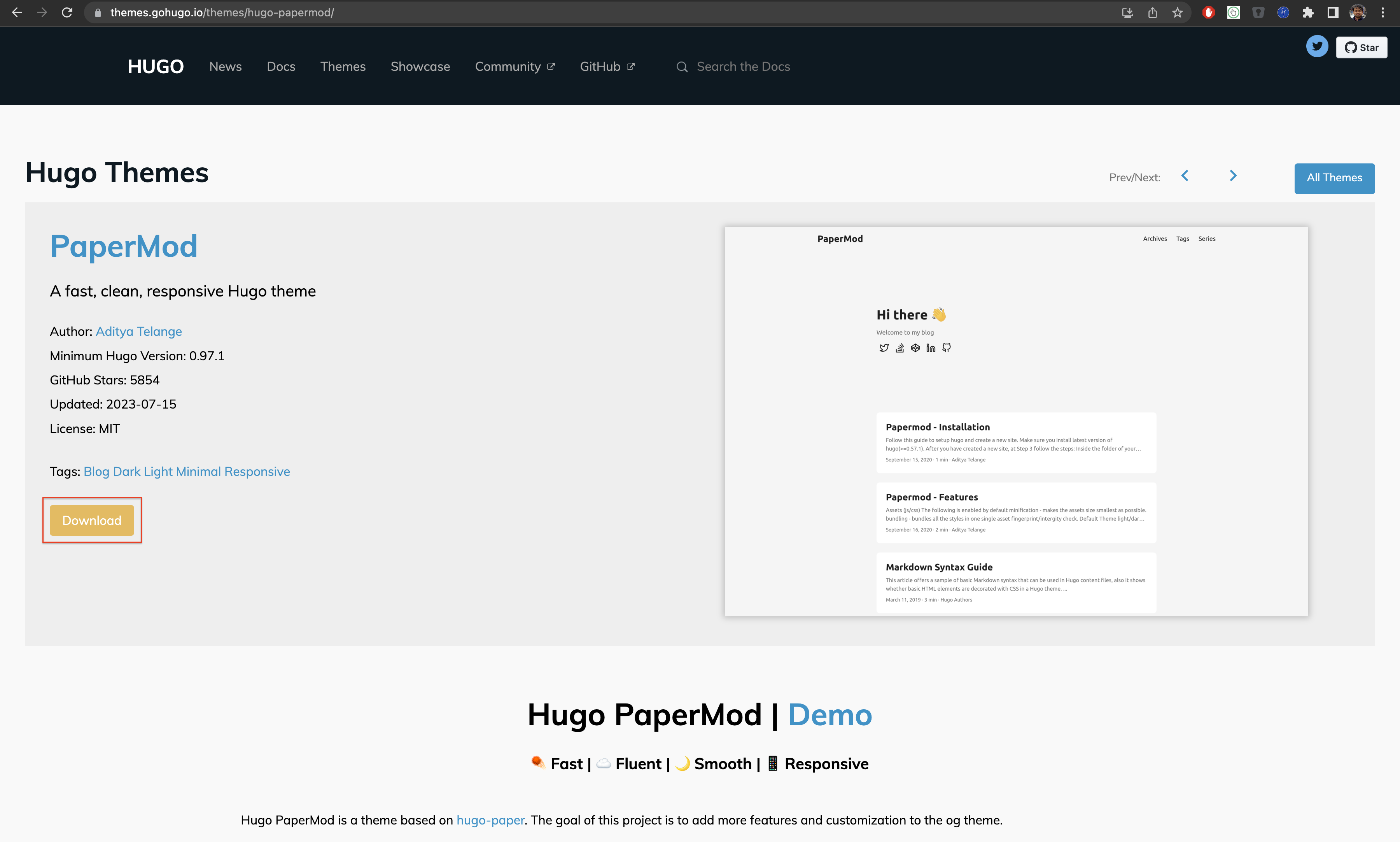Select Archives in the PaperMod preview navigation

tap(1155, 238)
